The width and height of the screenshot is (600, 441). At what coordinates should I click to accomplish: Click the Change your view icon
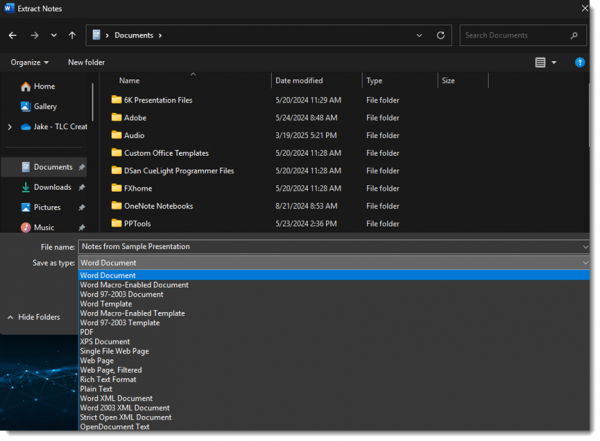pos(540,62)
